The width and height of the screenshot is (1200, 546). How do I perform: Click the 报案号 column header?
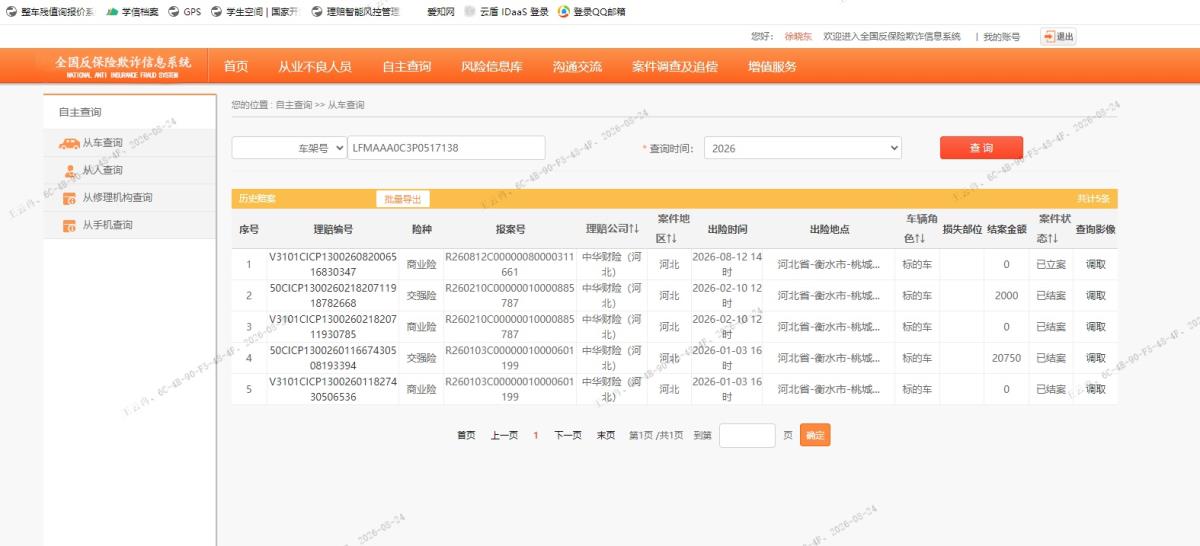pyautogui.click(x=510, y=229)
